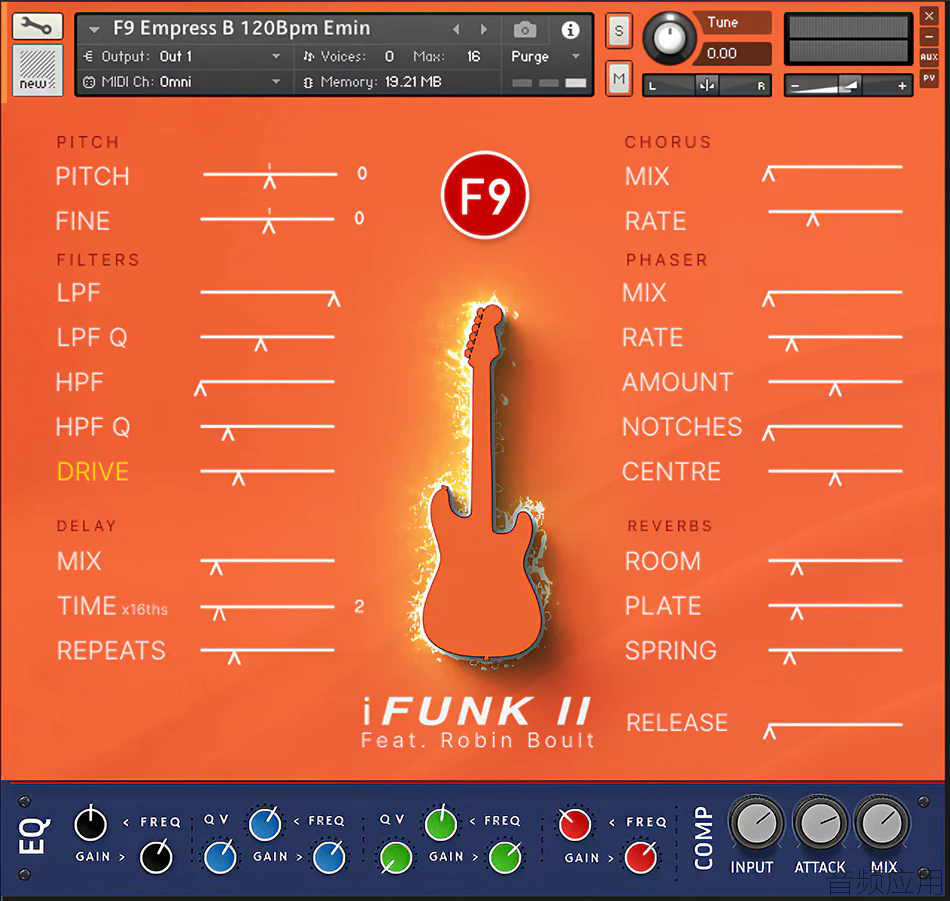Click the F9 red logo
Image resolution: width=950 pixels, height=901 pixels.
pos(485,195)
